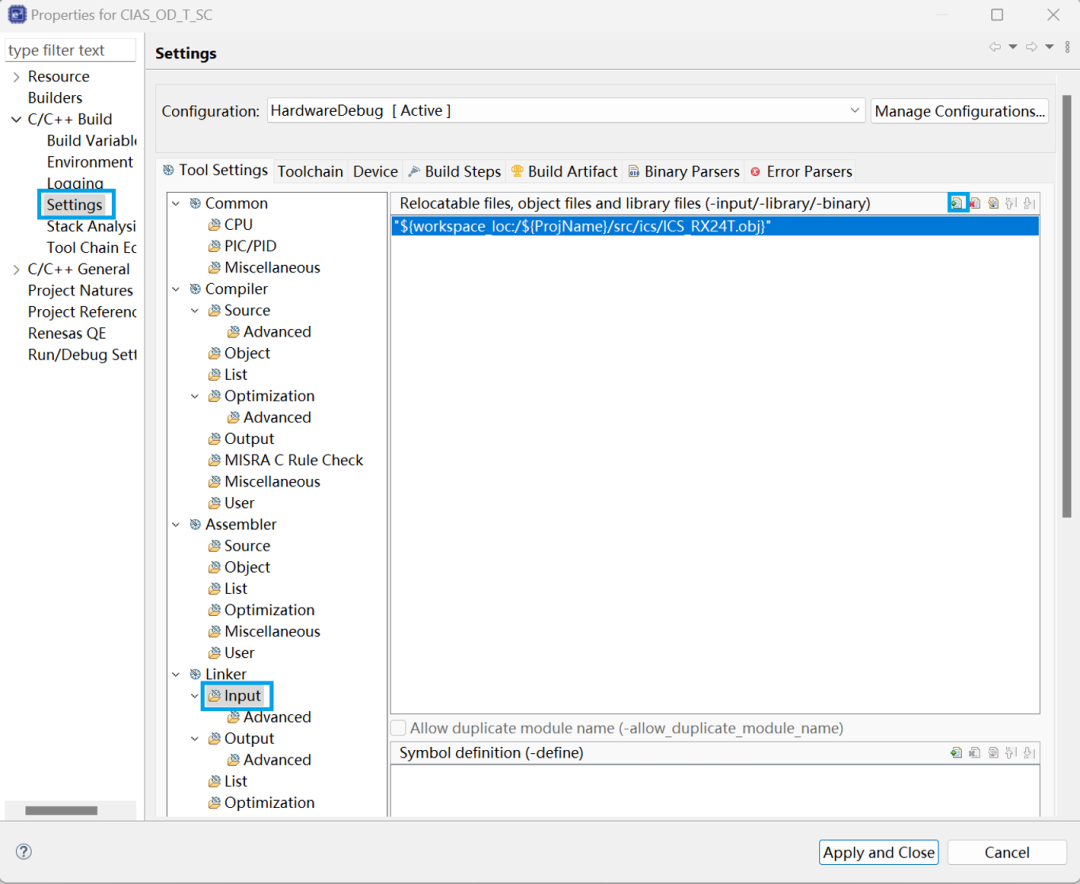Move the selected library file entry up
The height and width of the screenshot is (884, 1080).
[x=1011, y=203]
